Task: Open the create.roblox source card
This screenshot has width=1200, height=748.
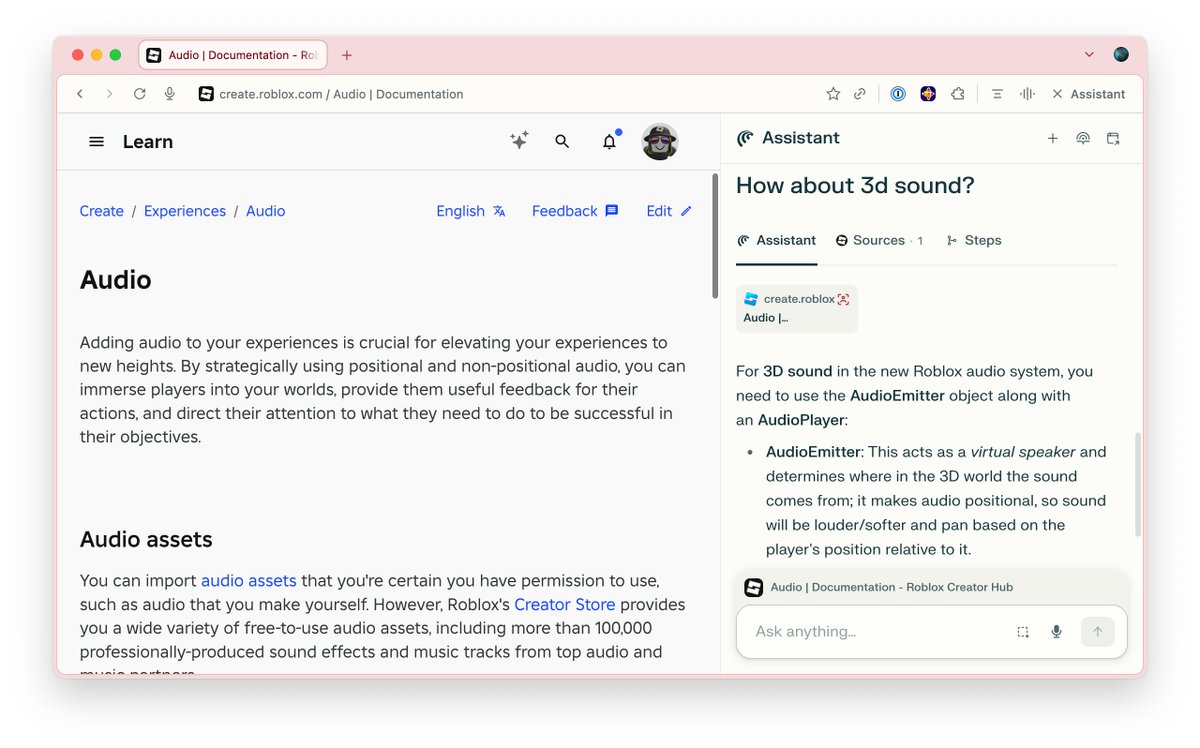Action: pos(797,308)
